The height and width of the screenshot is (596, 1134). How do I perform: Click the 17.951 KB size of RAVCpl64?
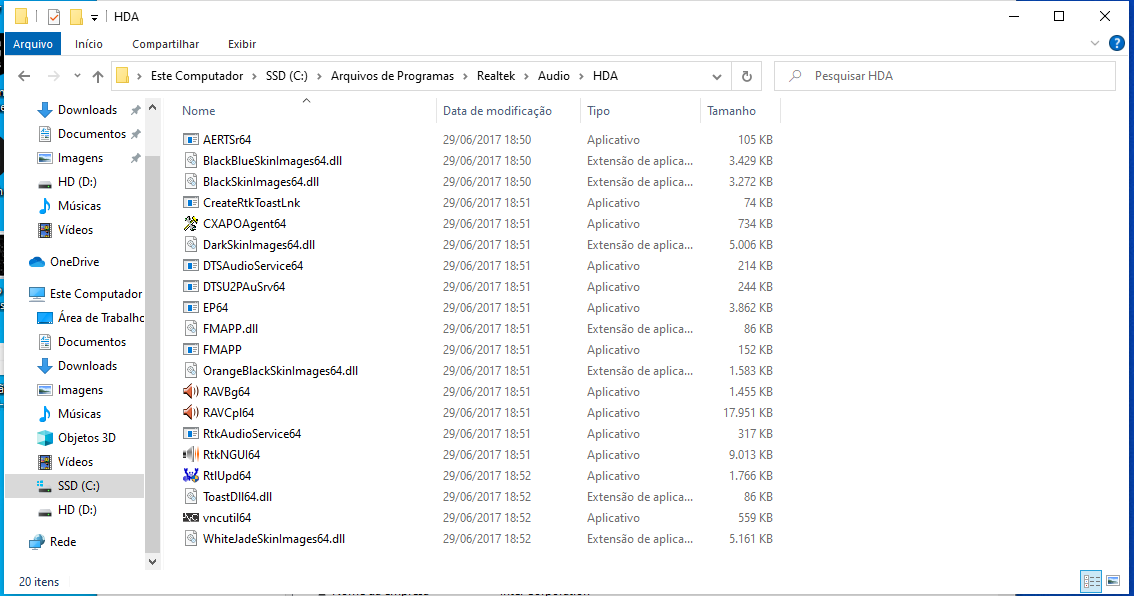[x=748, y=412]
